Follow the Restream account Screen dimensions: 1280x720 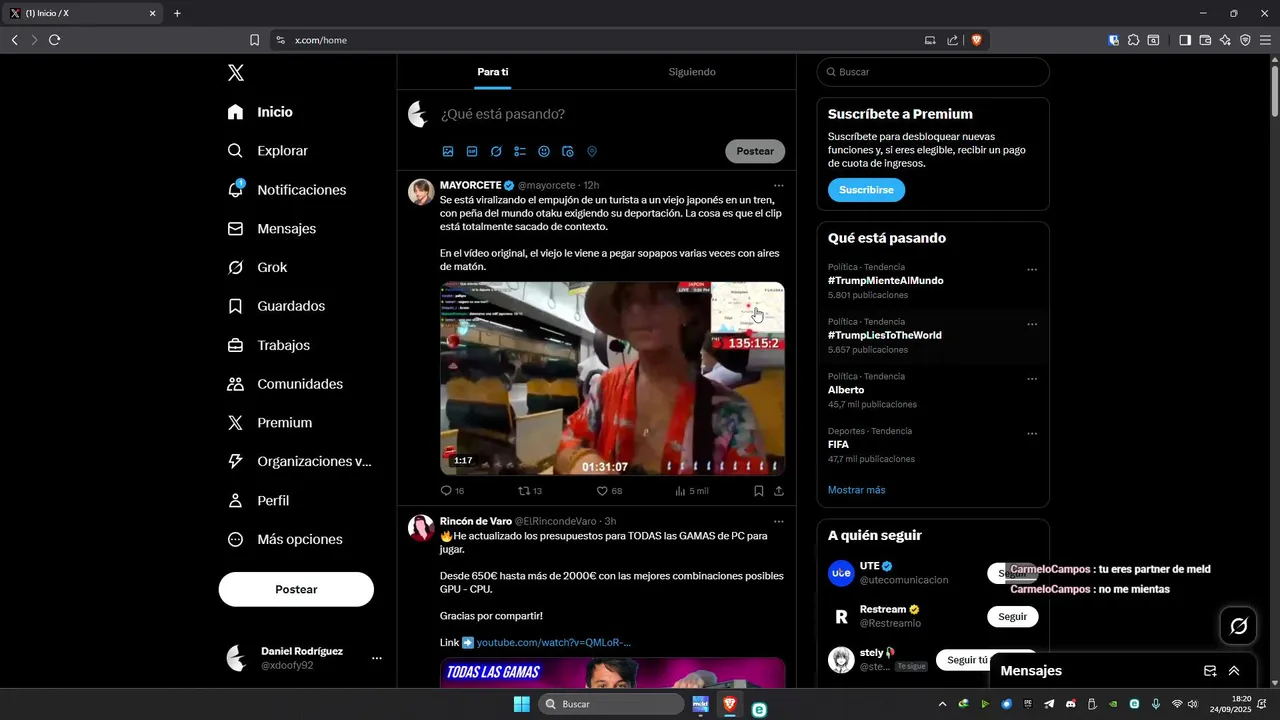click(x=1012, y=617)
